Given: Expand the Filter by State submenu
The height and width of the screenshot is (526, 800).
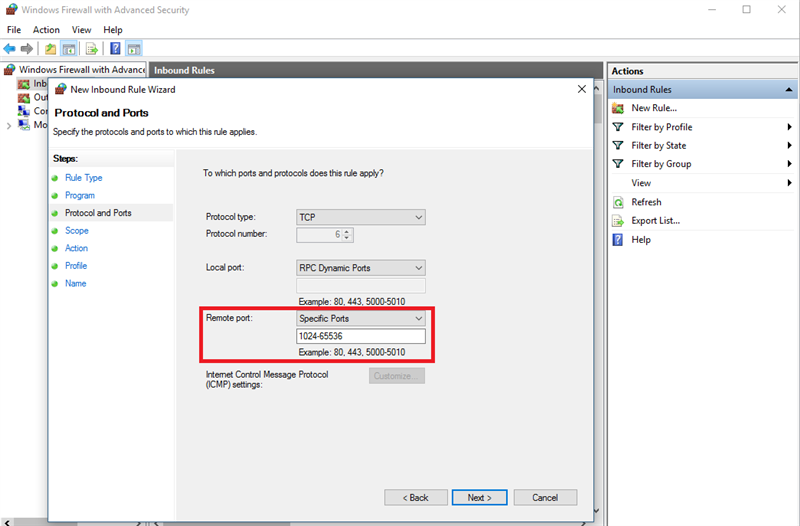Looking at the screenshot, I should click(789, 146).
